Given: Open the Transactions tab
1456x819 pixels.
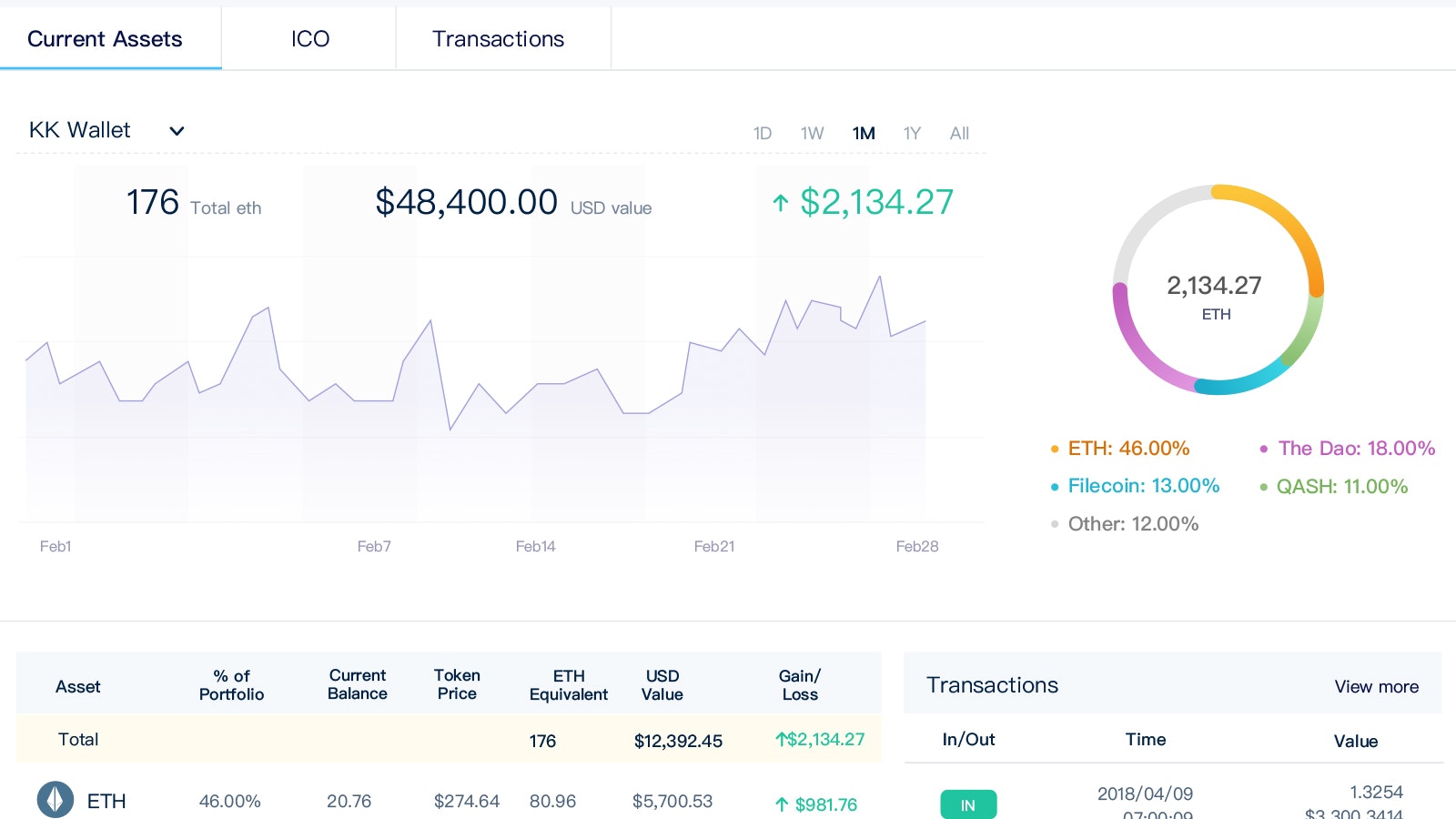Looking at the screenshot, I should click(499, 38).
